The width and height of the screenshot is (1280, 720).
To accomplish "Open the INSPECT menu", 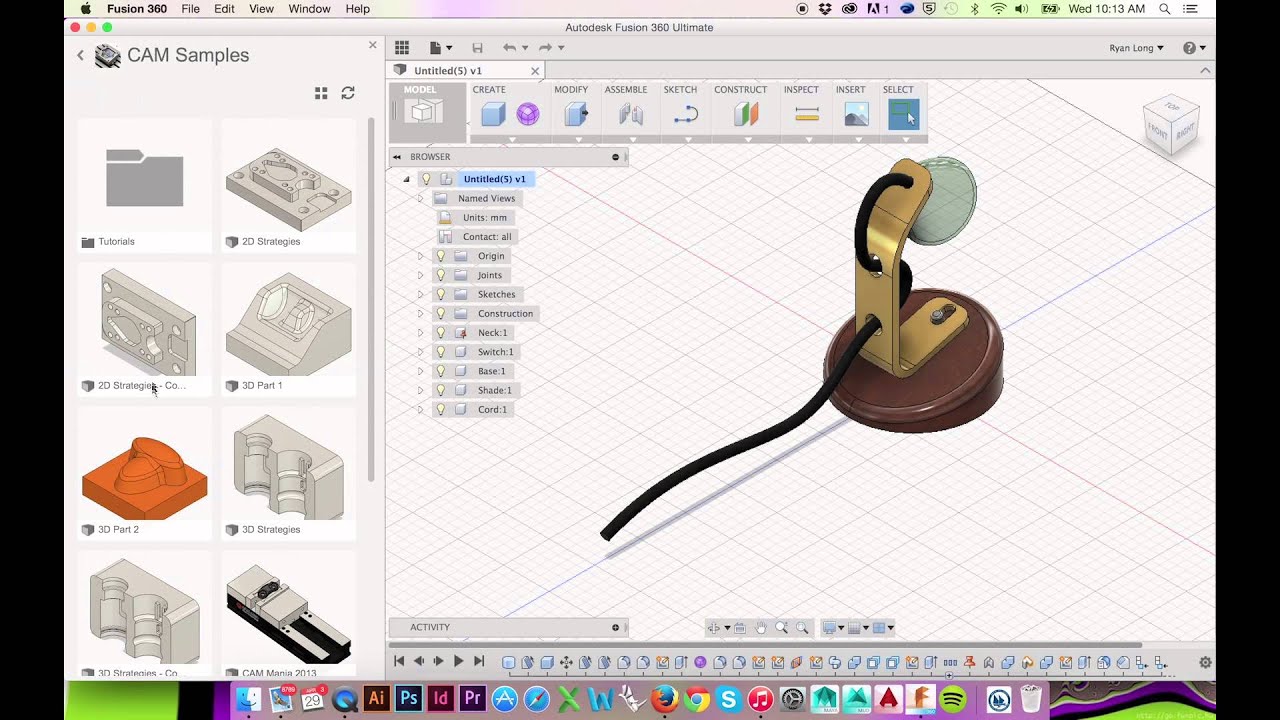I will (801, 89).
